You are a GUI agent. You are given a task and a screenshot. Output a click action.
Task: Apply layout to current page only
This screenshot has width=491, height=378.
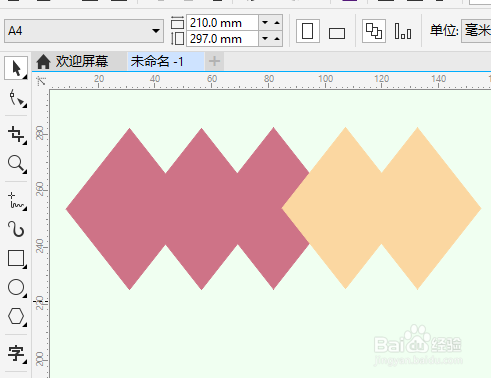click(x=403, y=31)
